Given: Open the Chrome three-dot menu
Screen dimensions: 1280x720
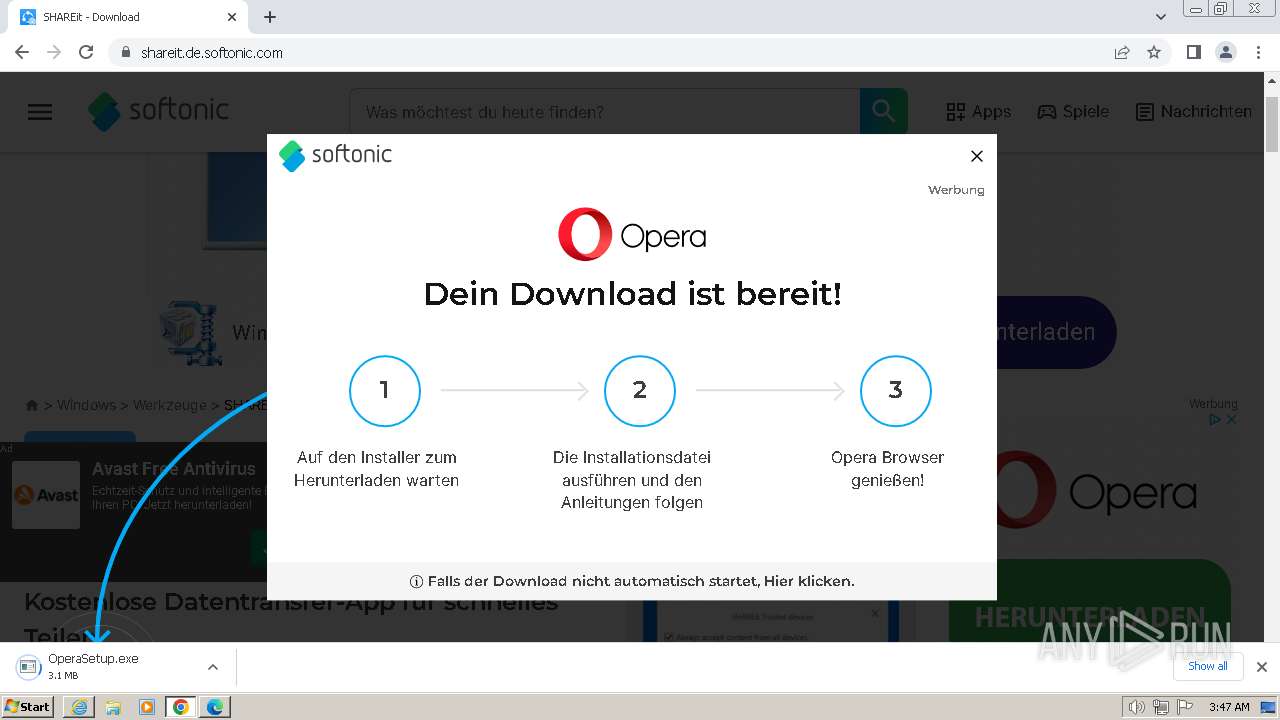Looking at the screenshot, I should pyautogui.click(x=1258, y=52).
